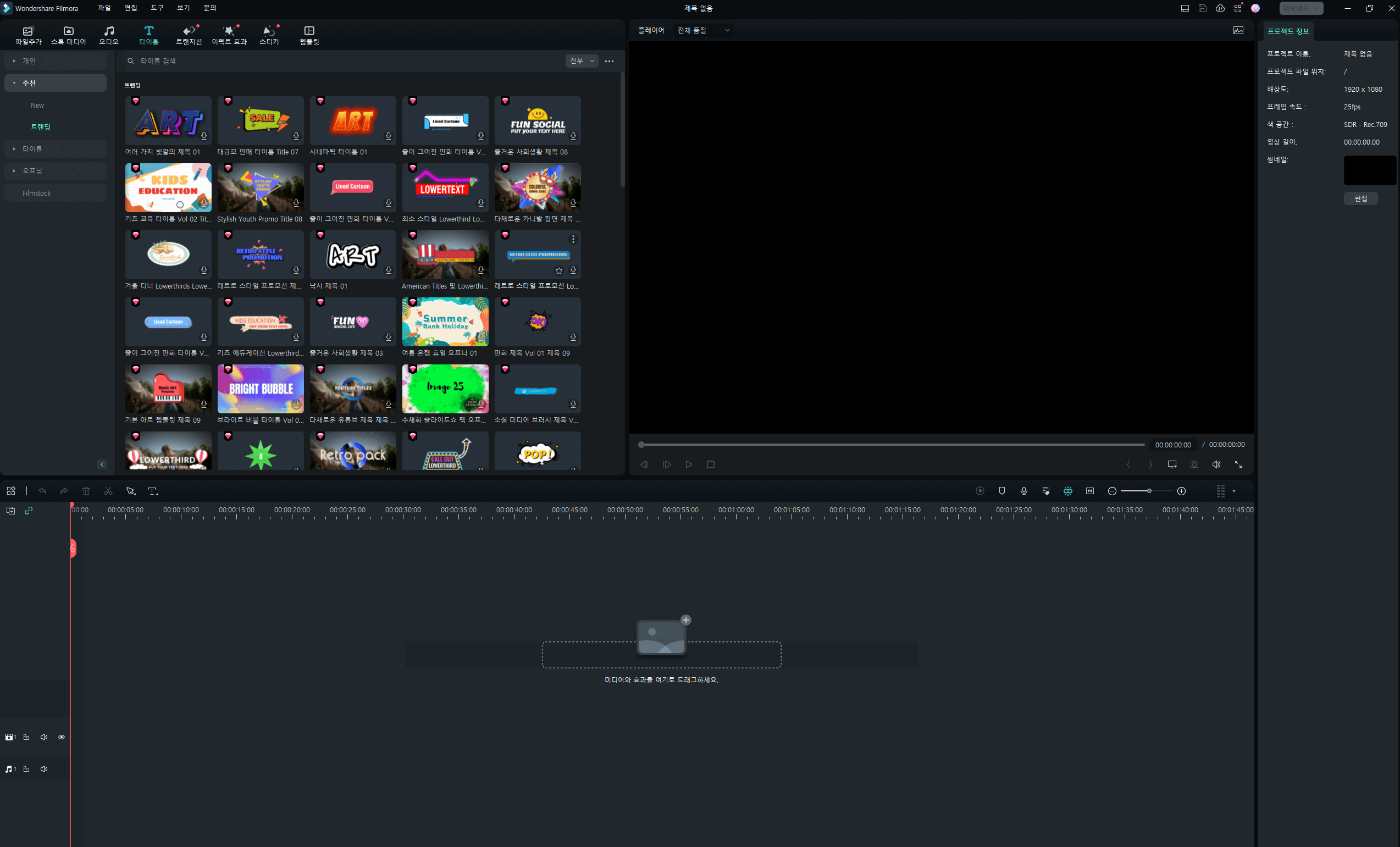
Task: Download the Bright Bubble title template
Action: point(296,404)
